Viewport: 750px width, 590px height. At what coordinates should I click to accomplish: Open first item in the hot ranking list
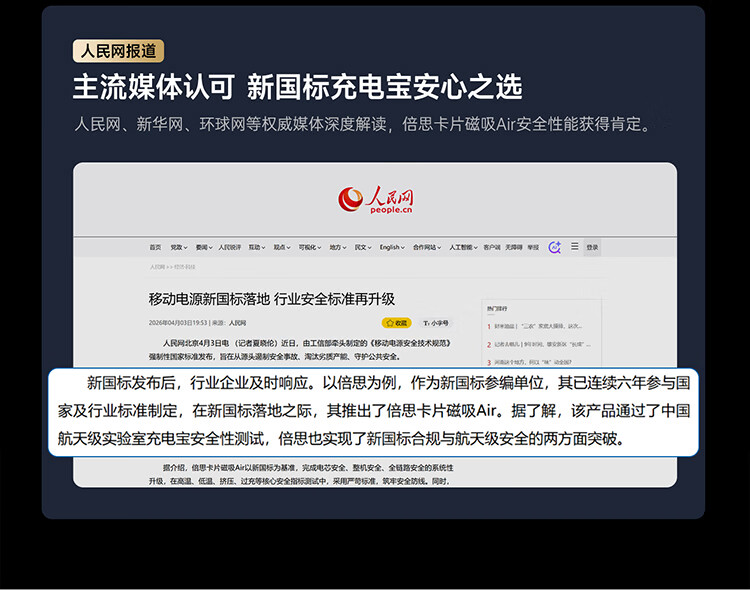[x=535, y=326]
